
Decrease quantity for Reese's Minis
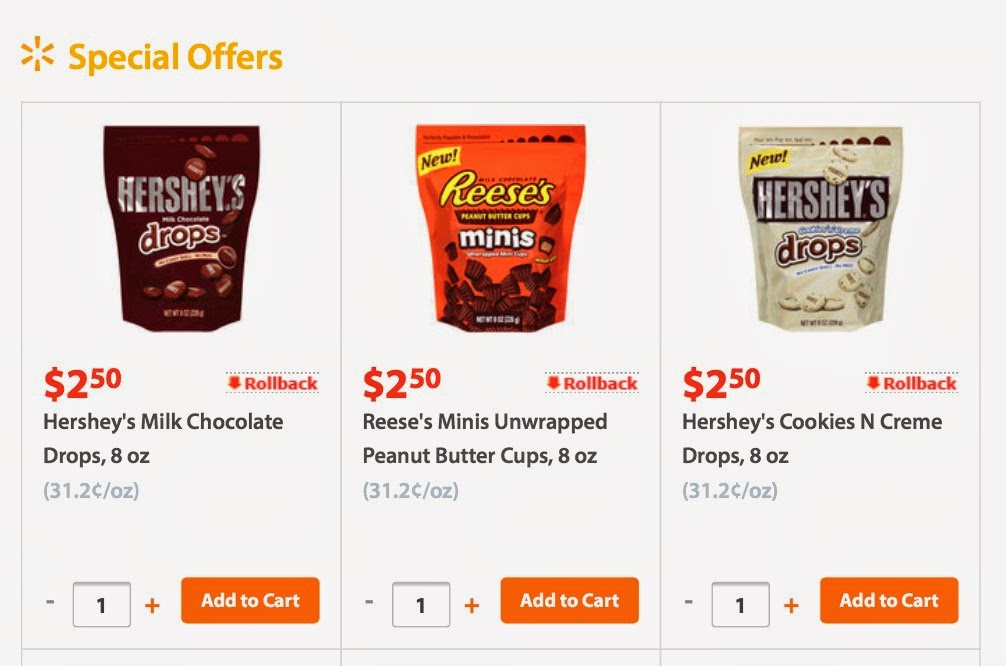[369, 603]
